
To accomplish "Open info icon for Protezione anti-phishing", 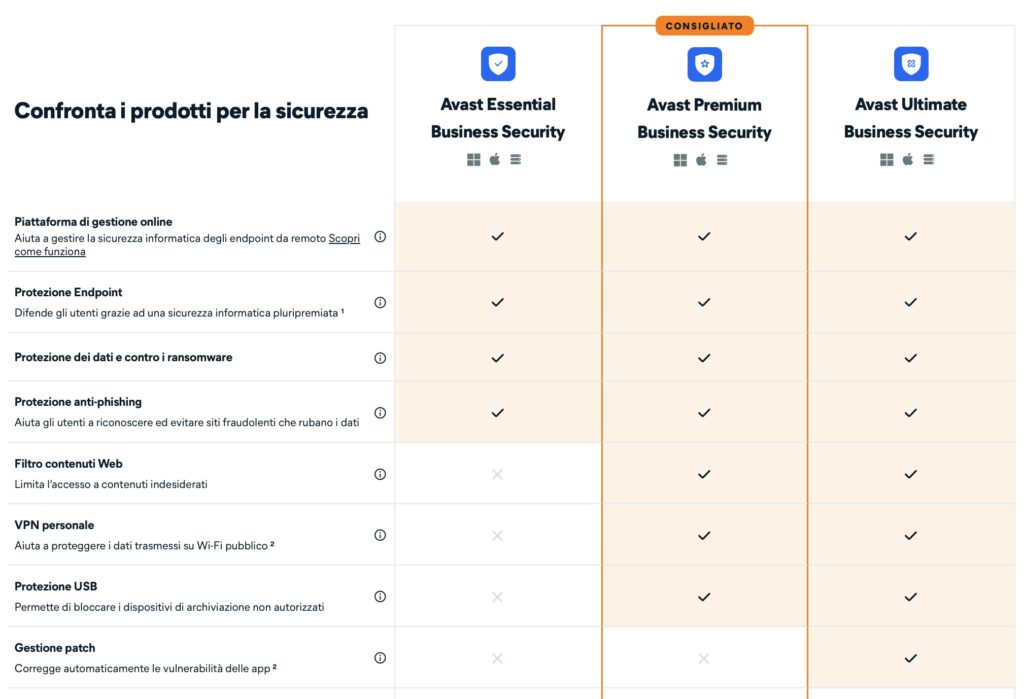I will (x=380, y=413).
